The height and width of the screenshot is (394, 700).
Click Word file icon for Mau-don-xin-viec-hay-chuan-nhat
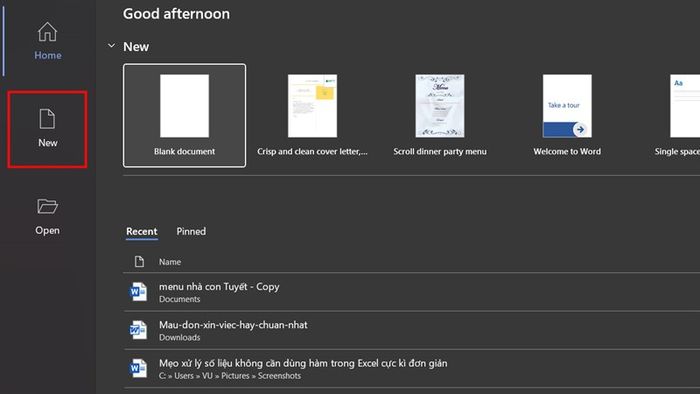[x=138, y=330]
